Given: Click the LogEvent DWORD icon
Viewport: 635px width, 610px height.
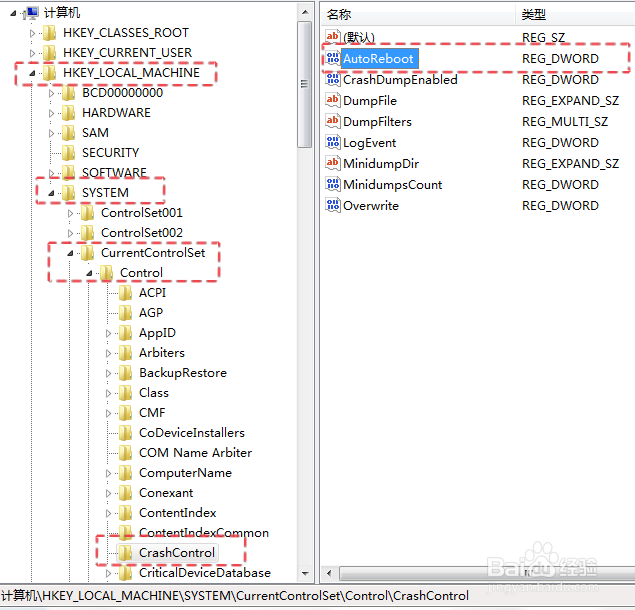Looking at the screenshot, I should [333, 142].
